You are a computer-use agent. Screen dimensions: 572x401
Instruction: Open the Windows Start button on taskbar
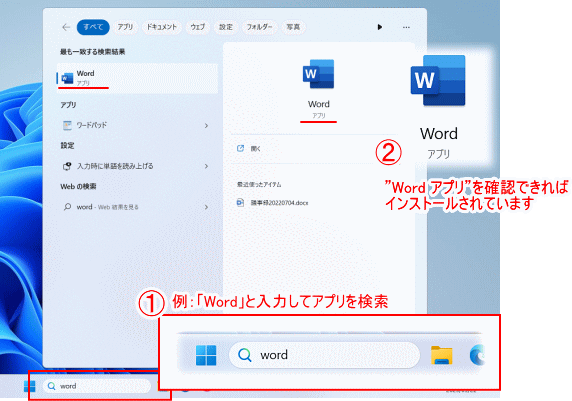click(x=30, y=386)
